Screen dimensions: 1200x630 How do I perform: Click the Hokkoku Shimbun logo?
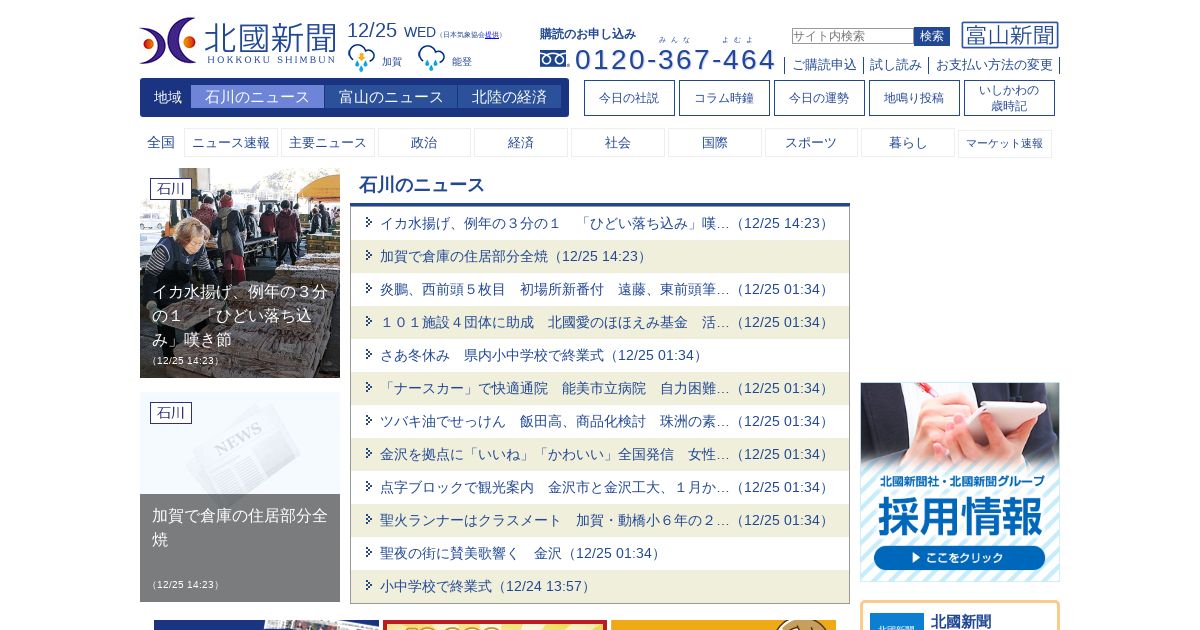[x=238, y=41]
